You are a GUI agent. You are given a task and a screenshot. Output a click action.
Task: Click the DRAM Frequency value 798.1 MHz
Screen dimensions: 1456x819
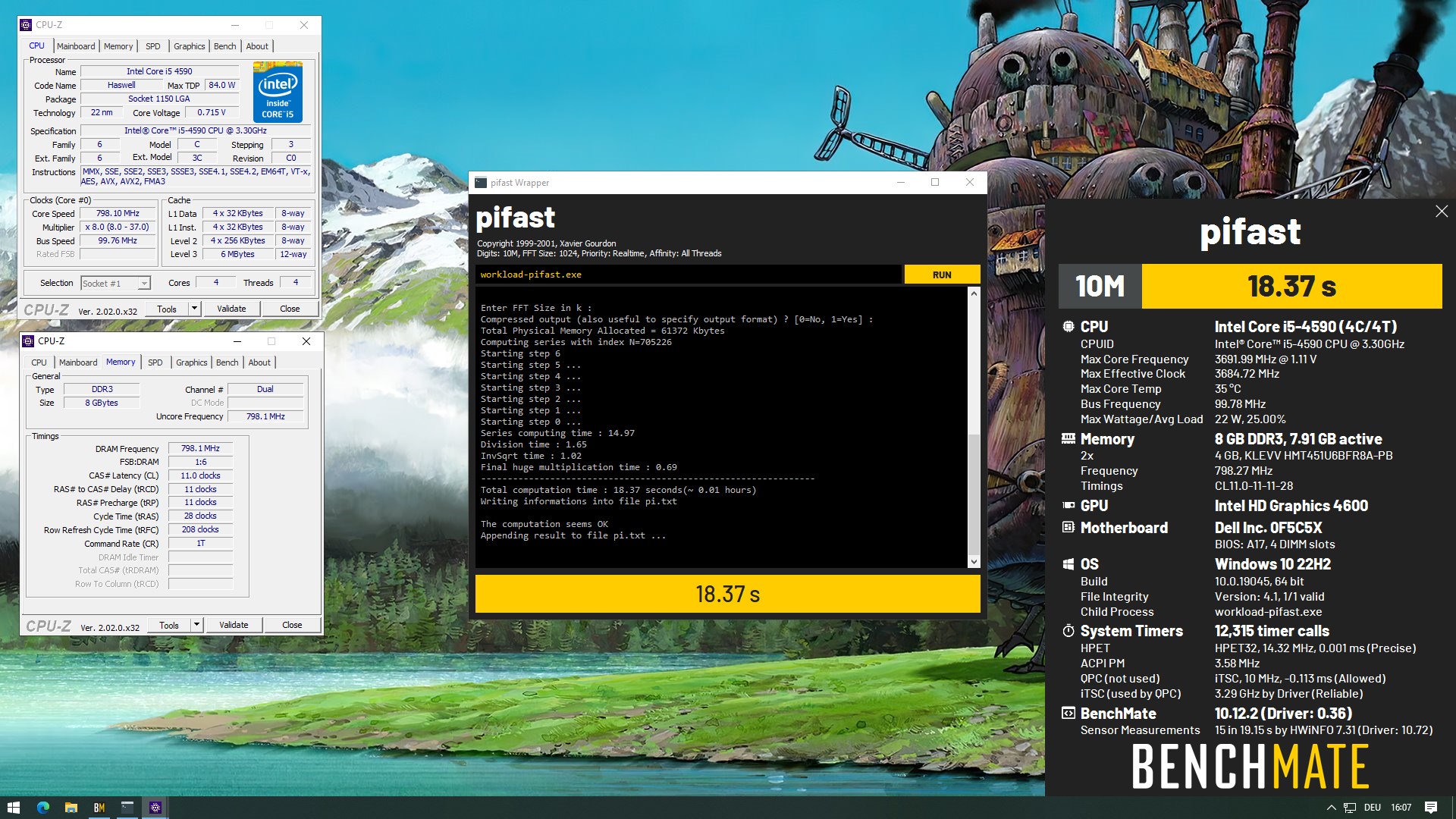pyautogui.click(x=200, y=449)
